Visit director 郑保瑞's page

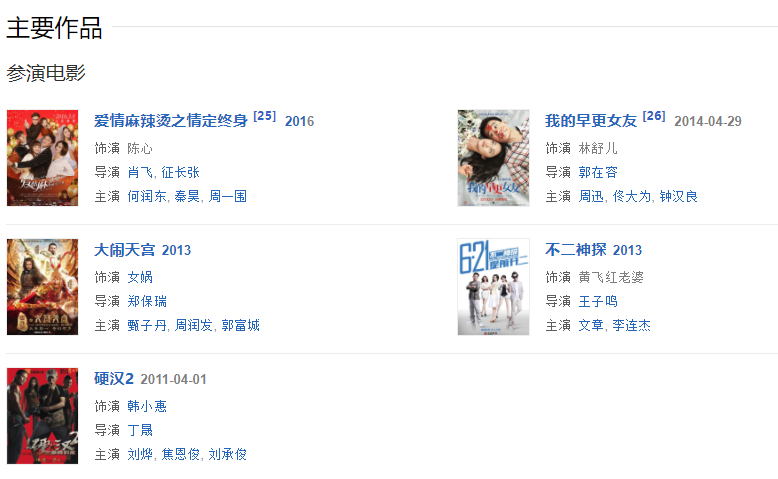147,301
